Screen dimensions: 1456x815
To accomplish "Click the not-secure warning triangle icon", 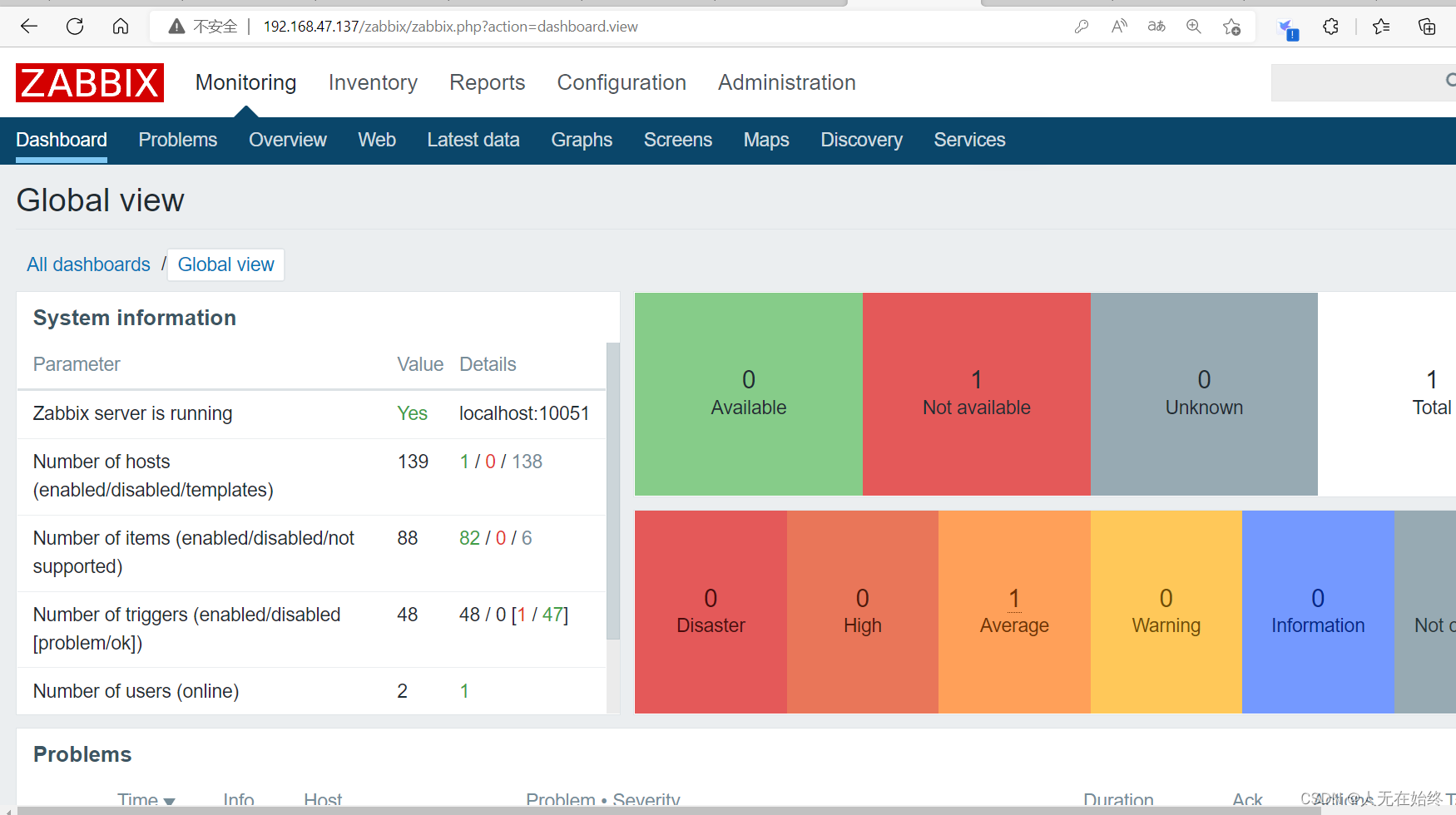I will pyautogui.click(x=176, y=27).
